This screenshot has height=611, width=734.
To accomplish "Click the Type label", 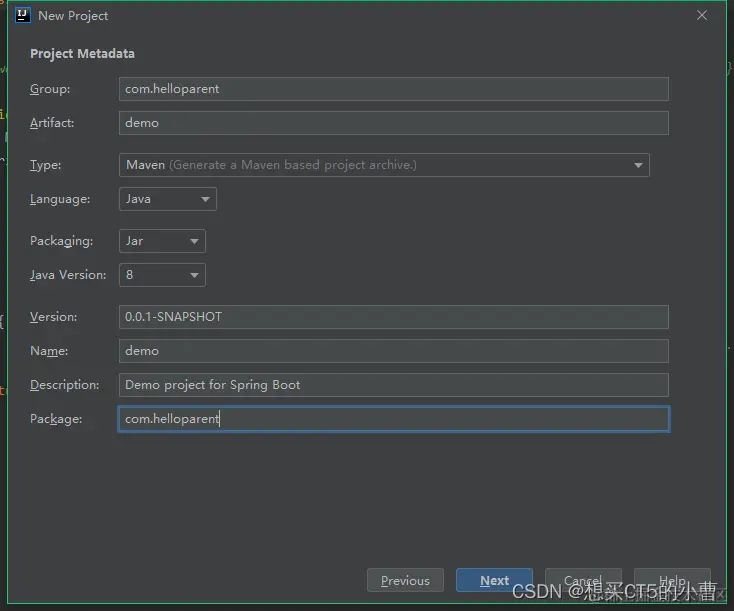I will [x=45, y=165].
